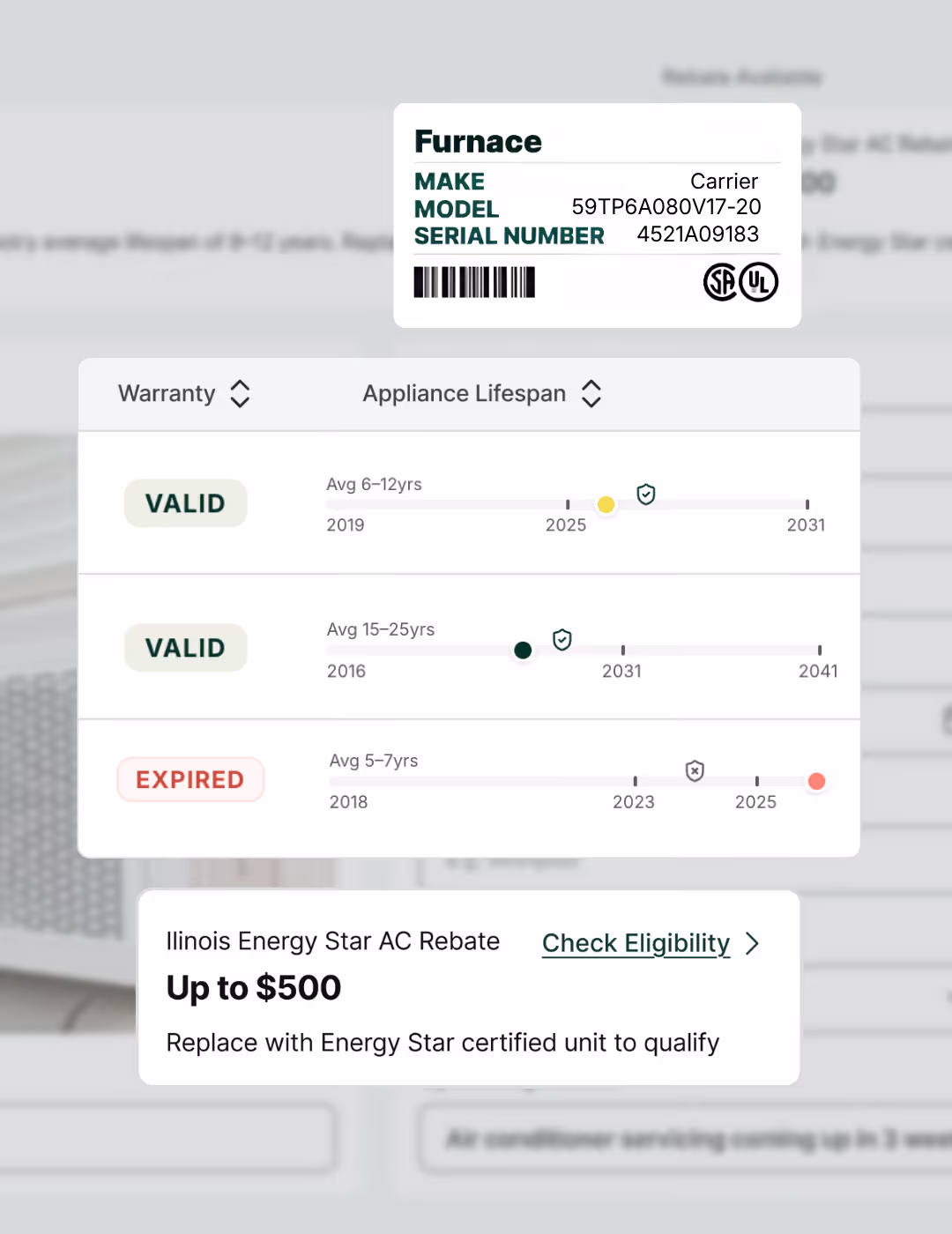Click the Ilinois Energy Star AC Rebate title

click(333, 941)
